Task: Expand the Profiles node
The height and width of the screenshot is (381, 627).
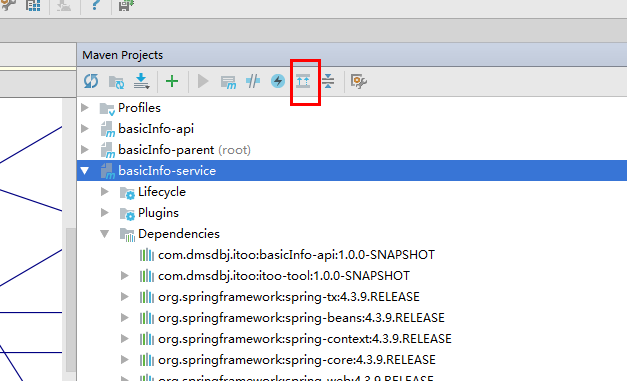Action: coord(85,108)
